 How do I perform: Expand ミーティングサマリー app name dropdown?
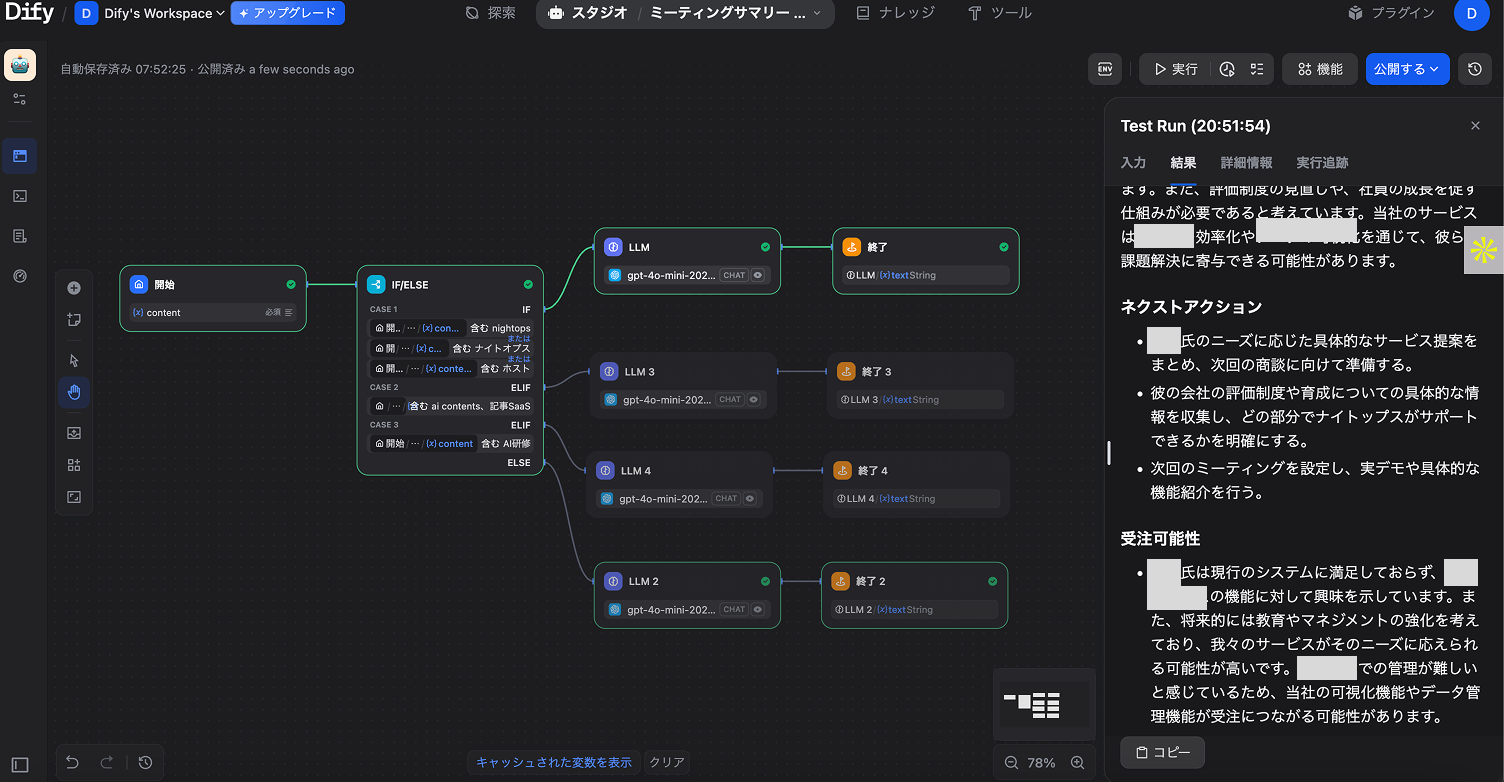[x=735, y=13]
